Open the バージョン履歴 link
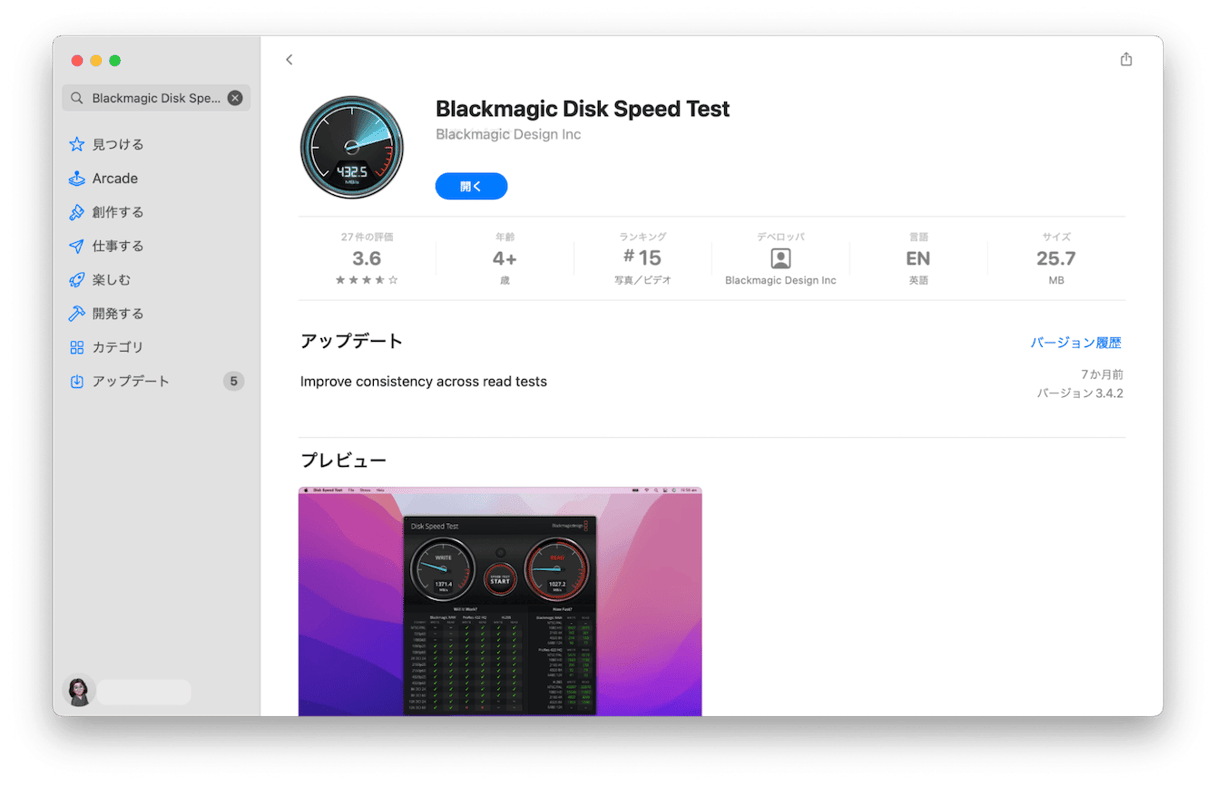 tap(1076, 342)
